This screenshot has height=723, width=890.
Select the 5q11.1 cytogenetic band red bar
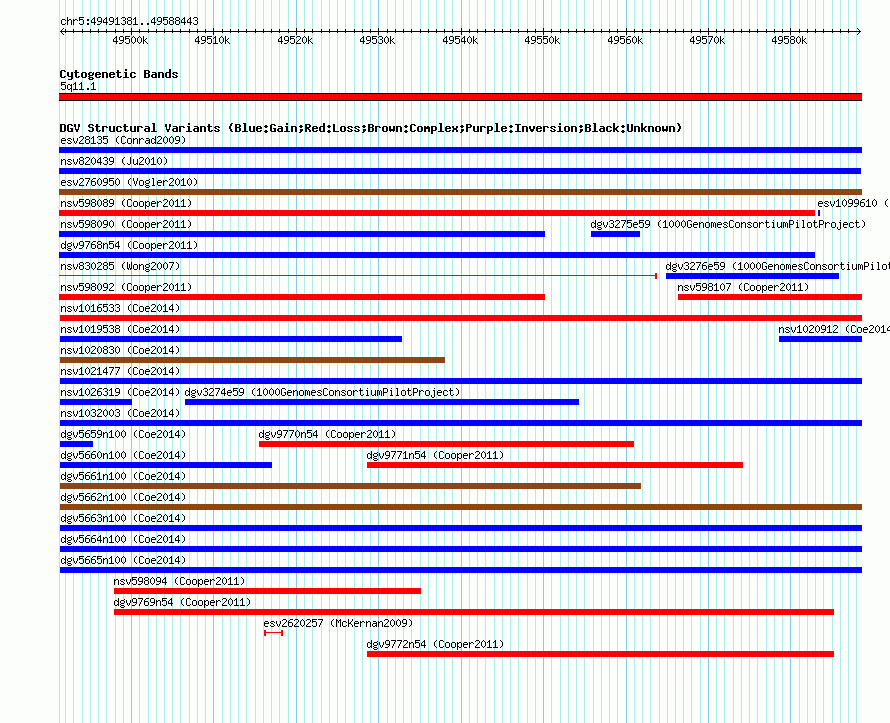point(460,97)
